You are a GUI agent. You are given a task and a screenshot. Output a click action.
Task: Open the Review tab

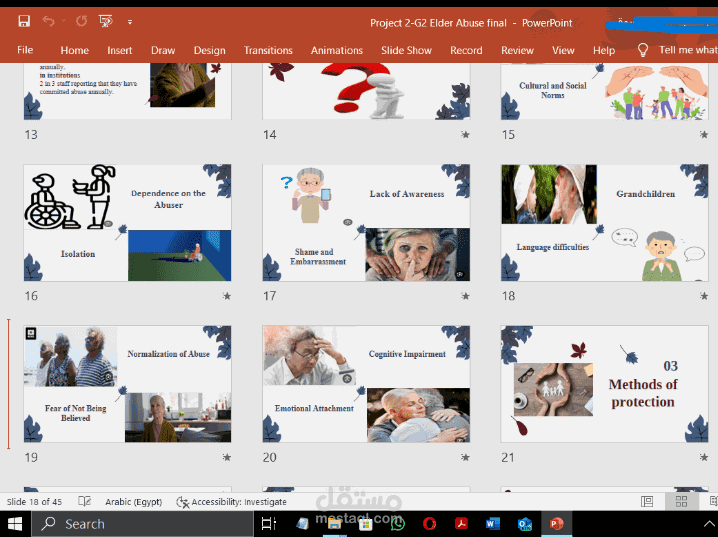(x=517, y=50)
